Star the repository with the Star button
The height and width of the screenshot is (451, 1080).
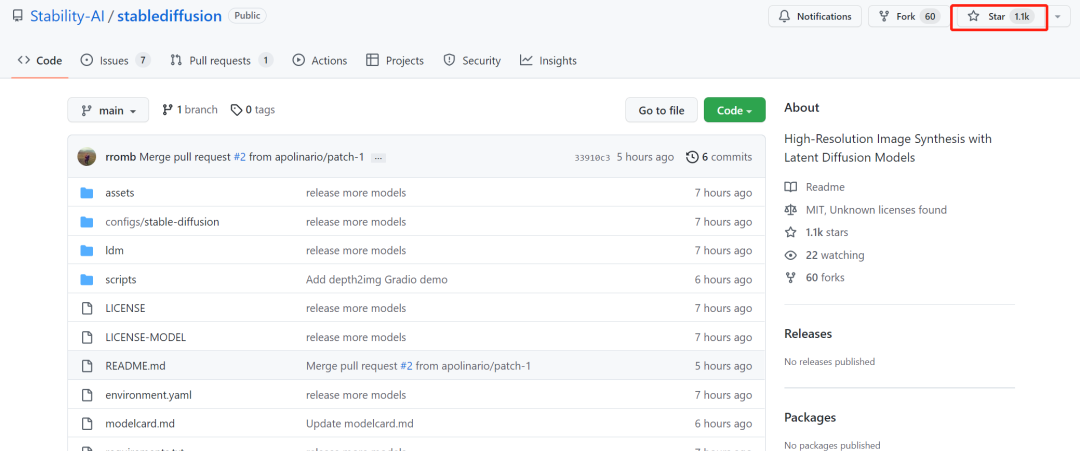998,17
